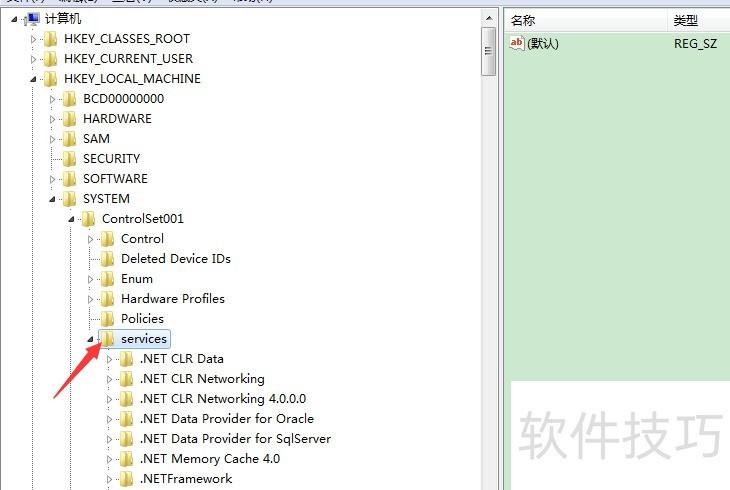Click the tree pane vertical scrollbar thumb
Viewport: 730px width, 490px height.
(488, 52)
